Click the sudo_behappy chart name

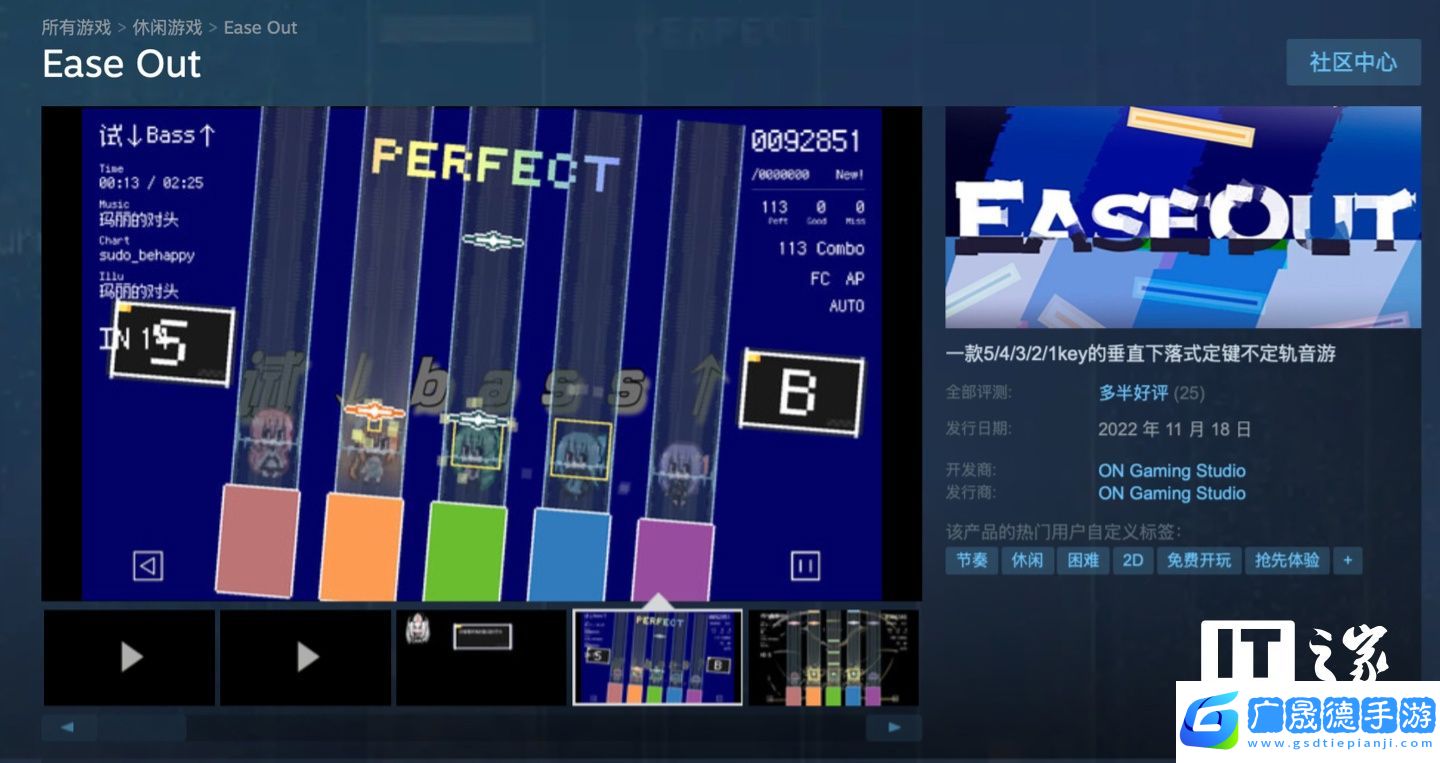click(146, 255)
